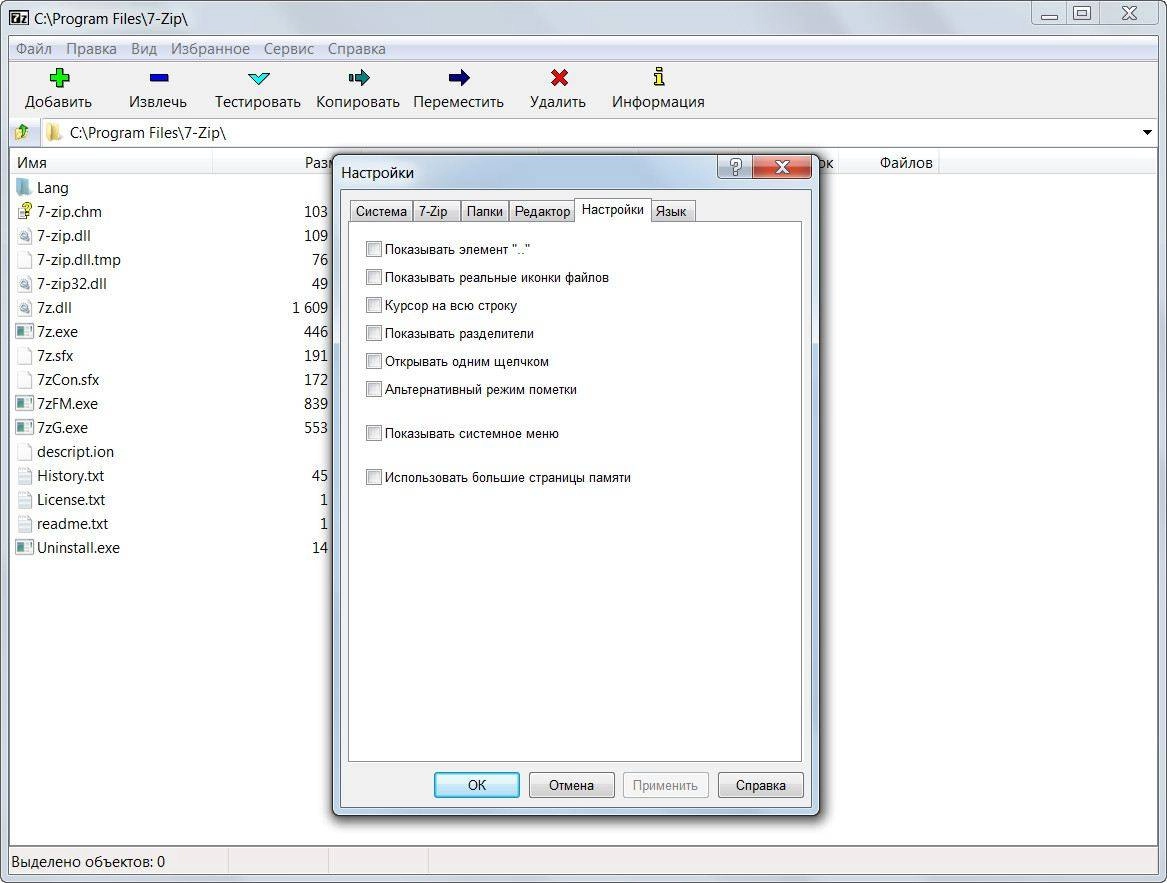Click the Uninstall.exe file icon
The height and width of the screenshot is (883, 1167).
(x=24, y=547)
